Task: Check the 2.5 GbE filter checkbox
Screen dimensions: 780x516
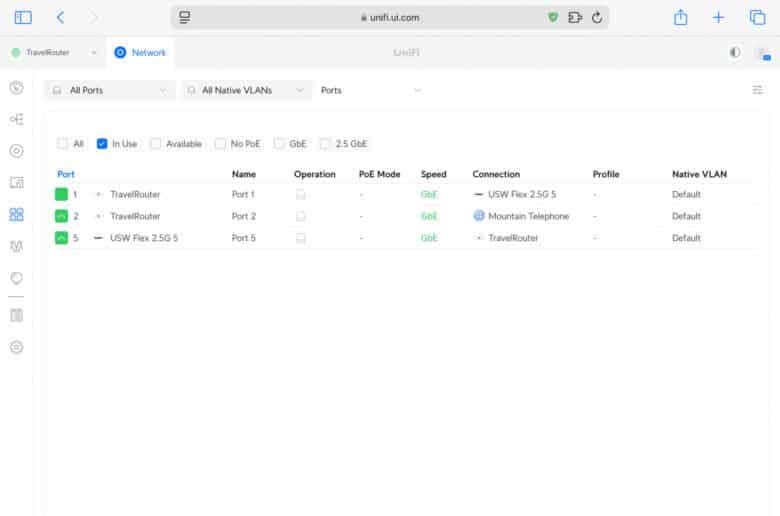Action: 325,144
